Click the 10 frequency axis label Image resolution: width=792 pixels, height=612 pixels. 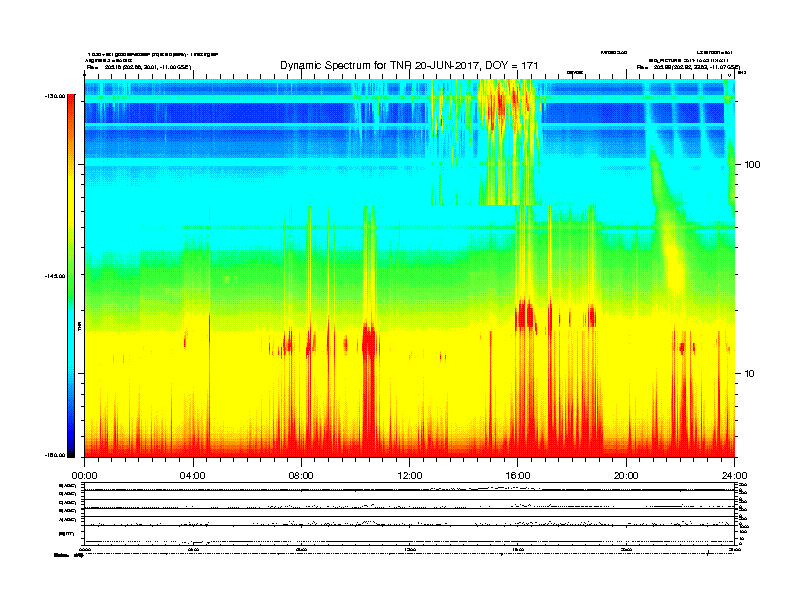[750, 374]
